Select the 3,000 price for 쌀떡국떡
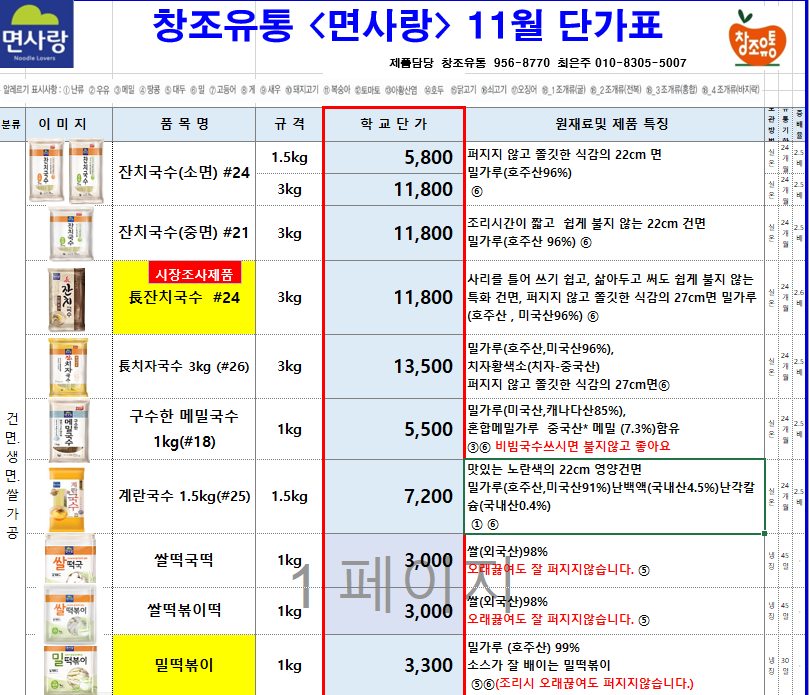The width and height of the screenshot is (809, 695). pos(394,560)
